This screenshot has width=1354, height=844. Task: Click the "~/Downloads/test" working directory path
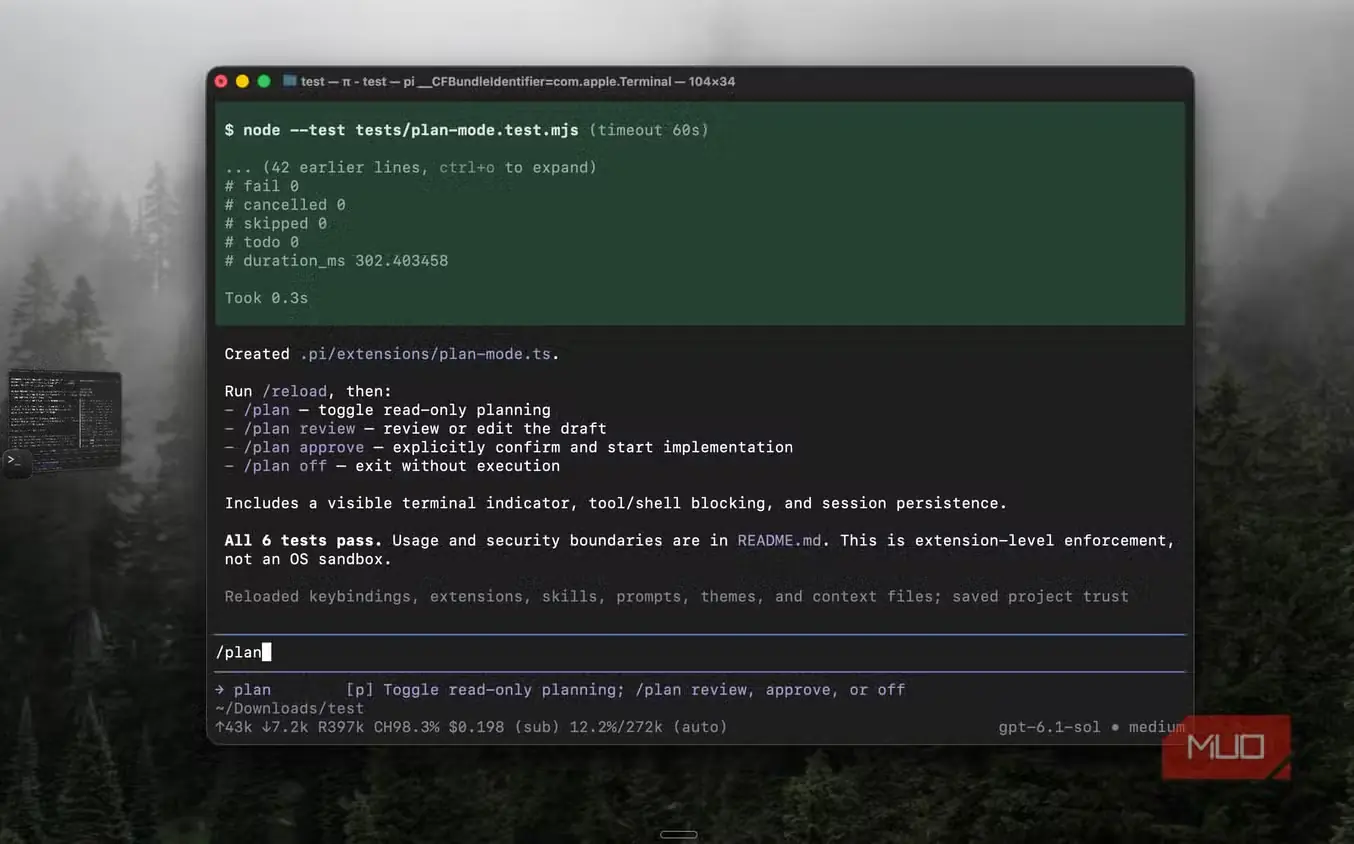click(x=290, y=708)
